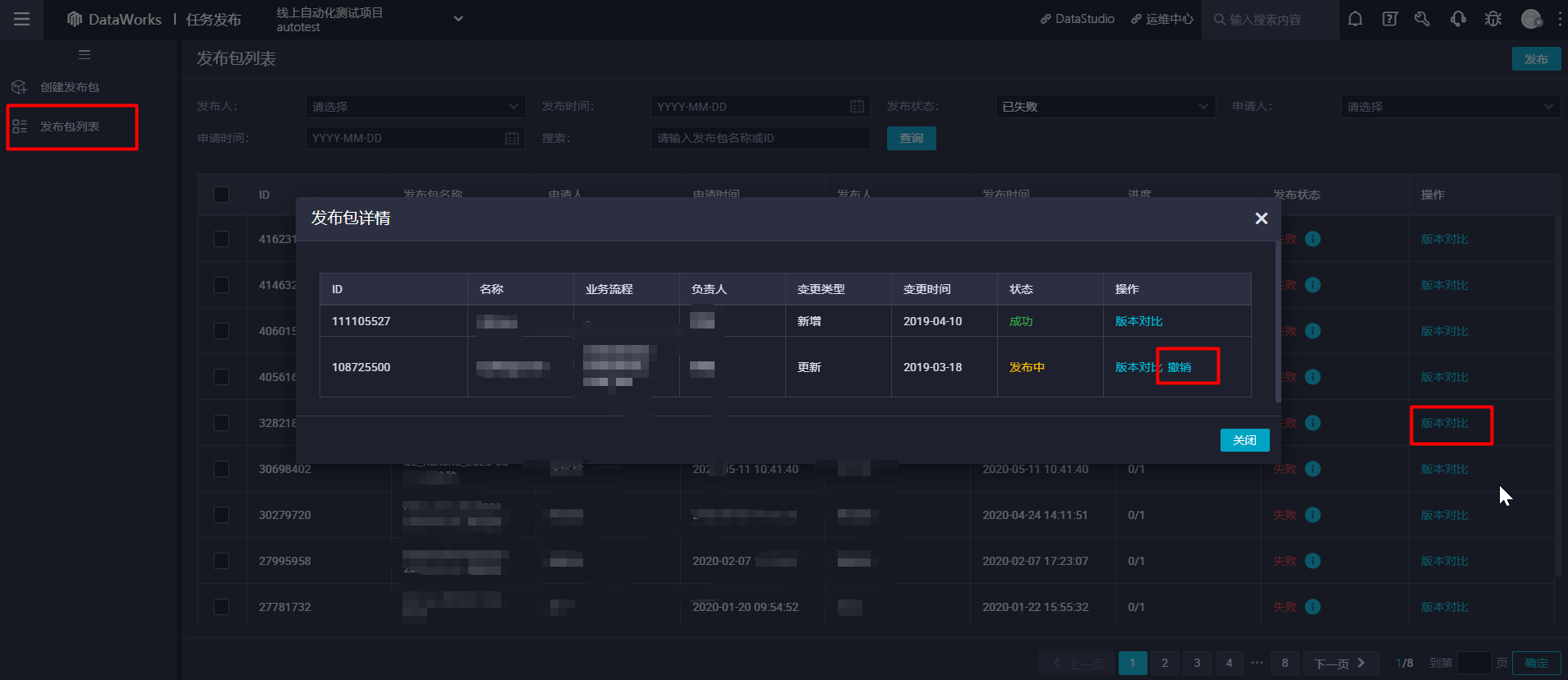Collapse the left sidebar with the fold icon
Screen dimensions: 1568x680
(x=85, y=55)
